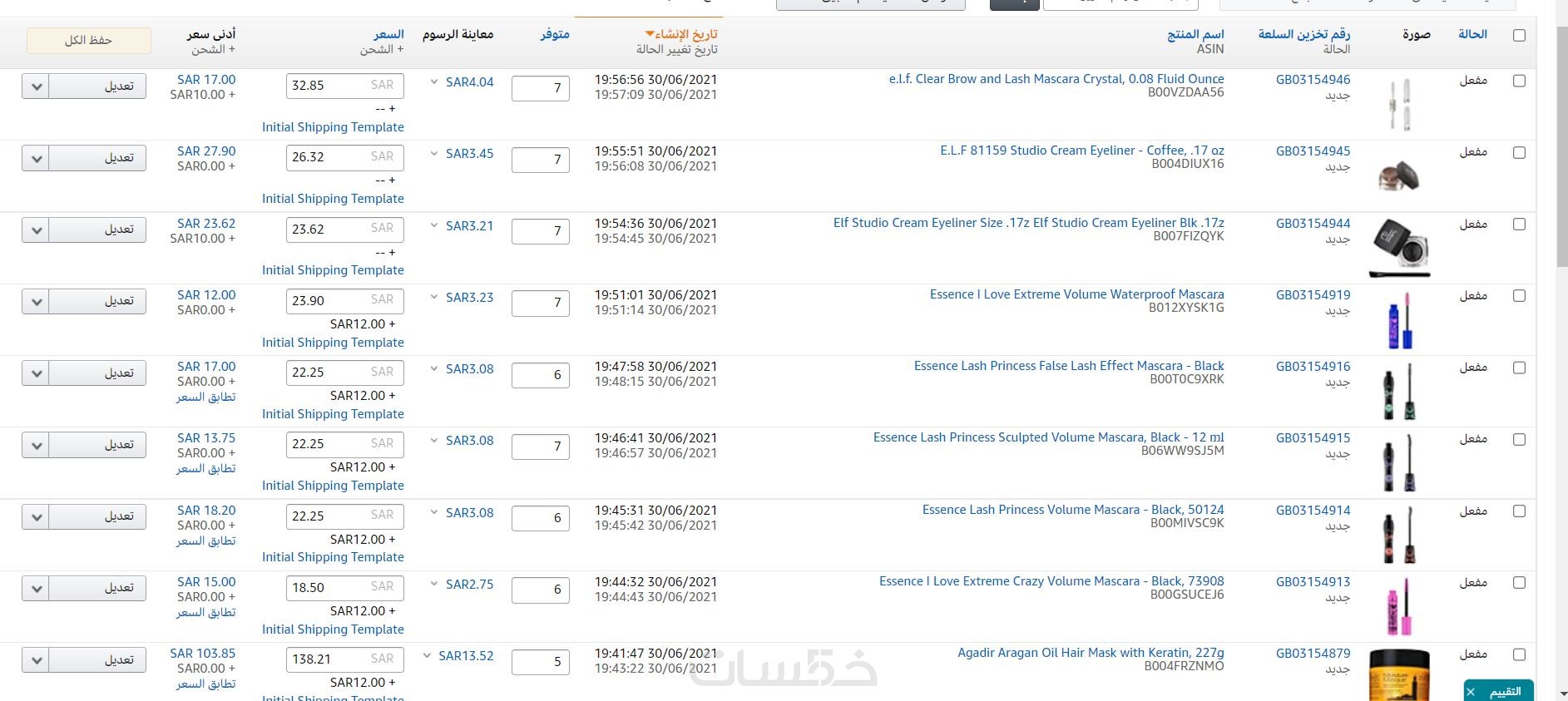Click تعديل for SKU GB03154915
This screenshot has height=701, width=1568.
click(98, 445)
